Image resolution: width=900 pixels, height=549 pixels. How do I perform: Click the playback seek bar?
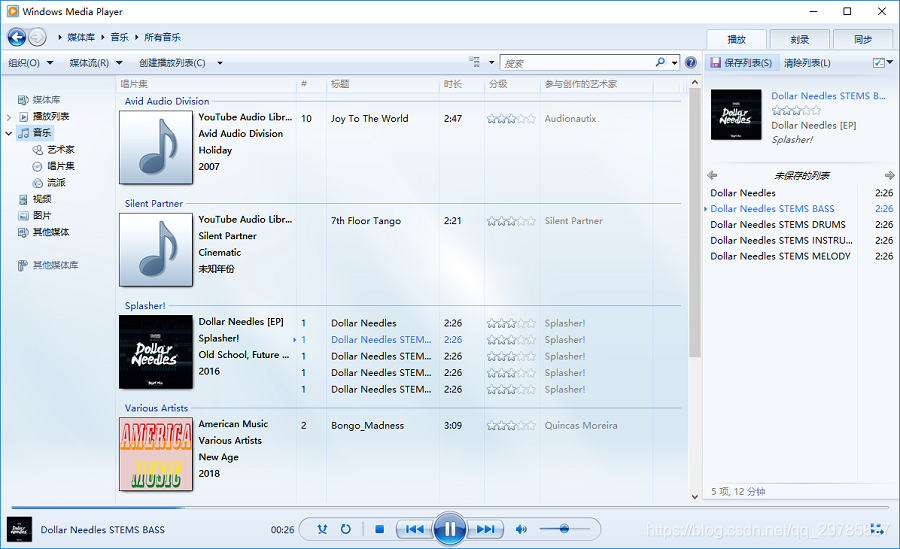tap(449, 508)
